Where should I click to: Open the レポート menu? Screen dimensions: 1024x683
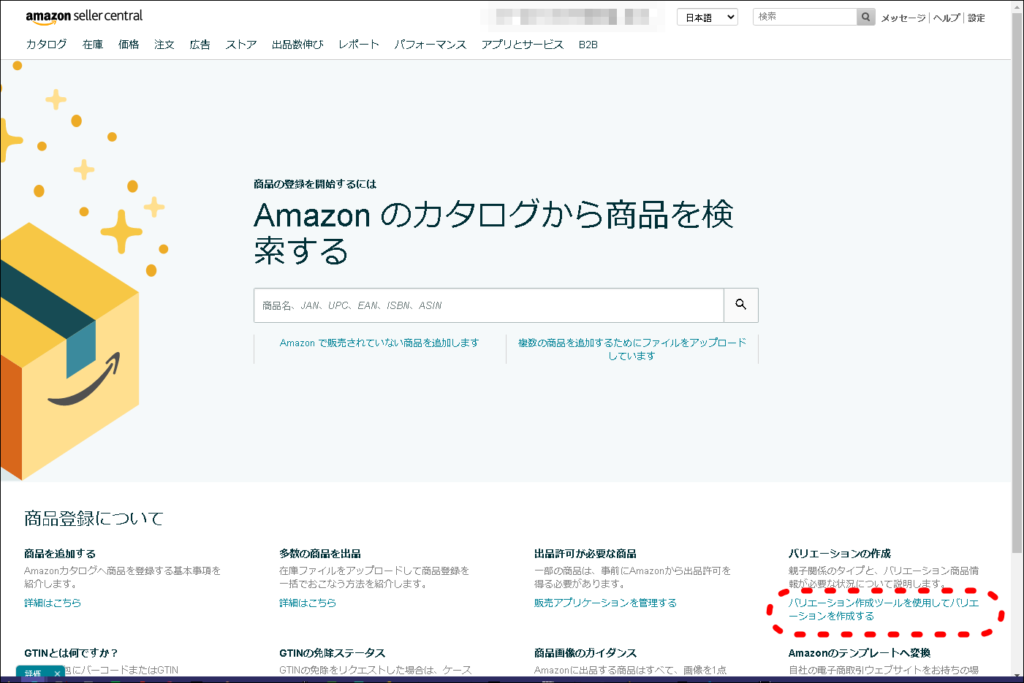click(x=359, y=44)
